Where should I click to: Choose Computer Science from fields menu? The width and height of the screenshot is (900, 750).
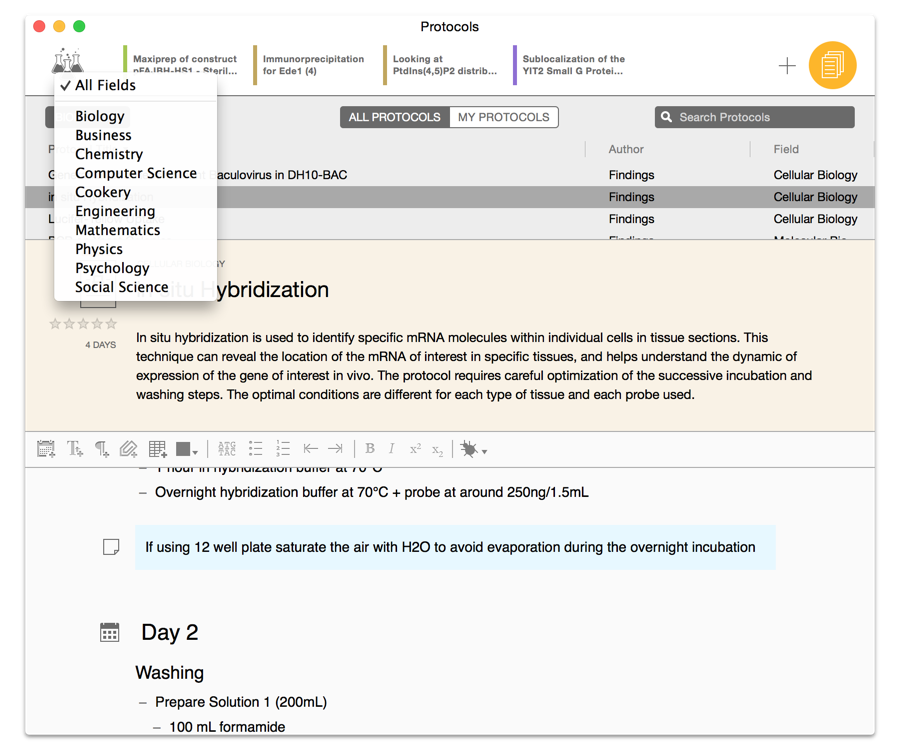click(136, 173)
